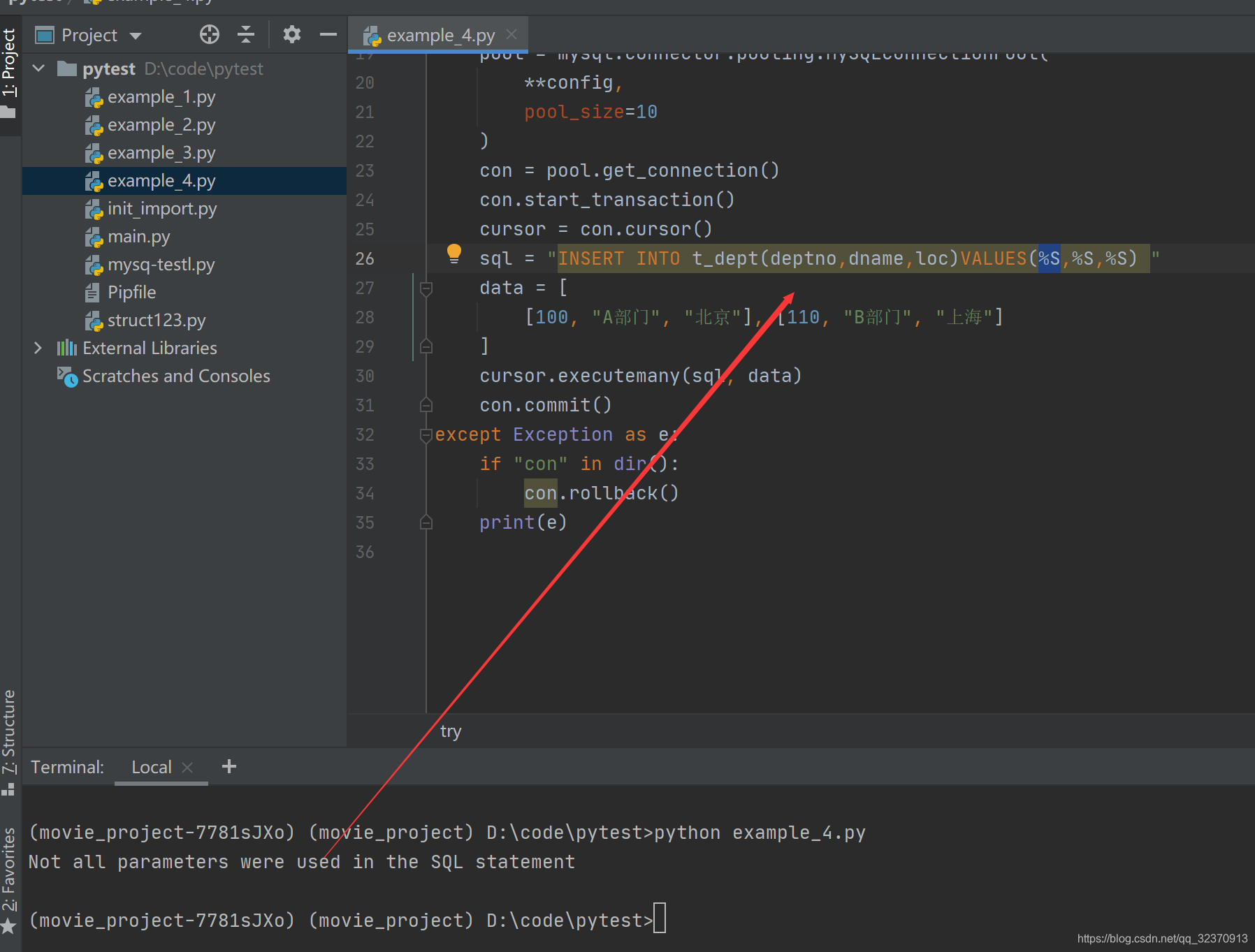Open main.py file

click(139, 237)
